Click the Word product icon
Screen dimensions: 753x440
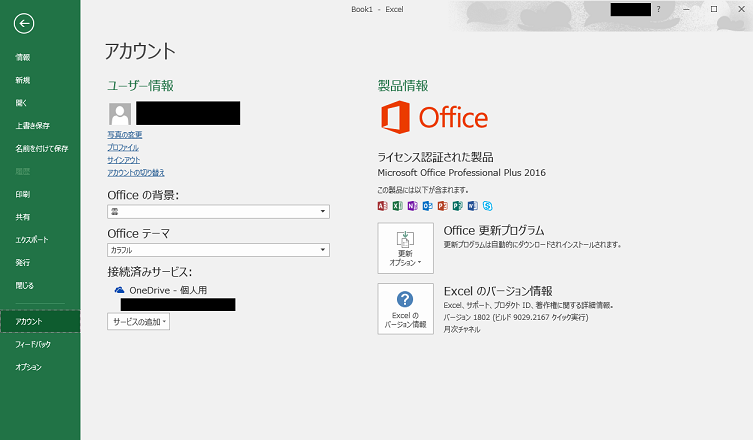[473, 206]
